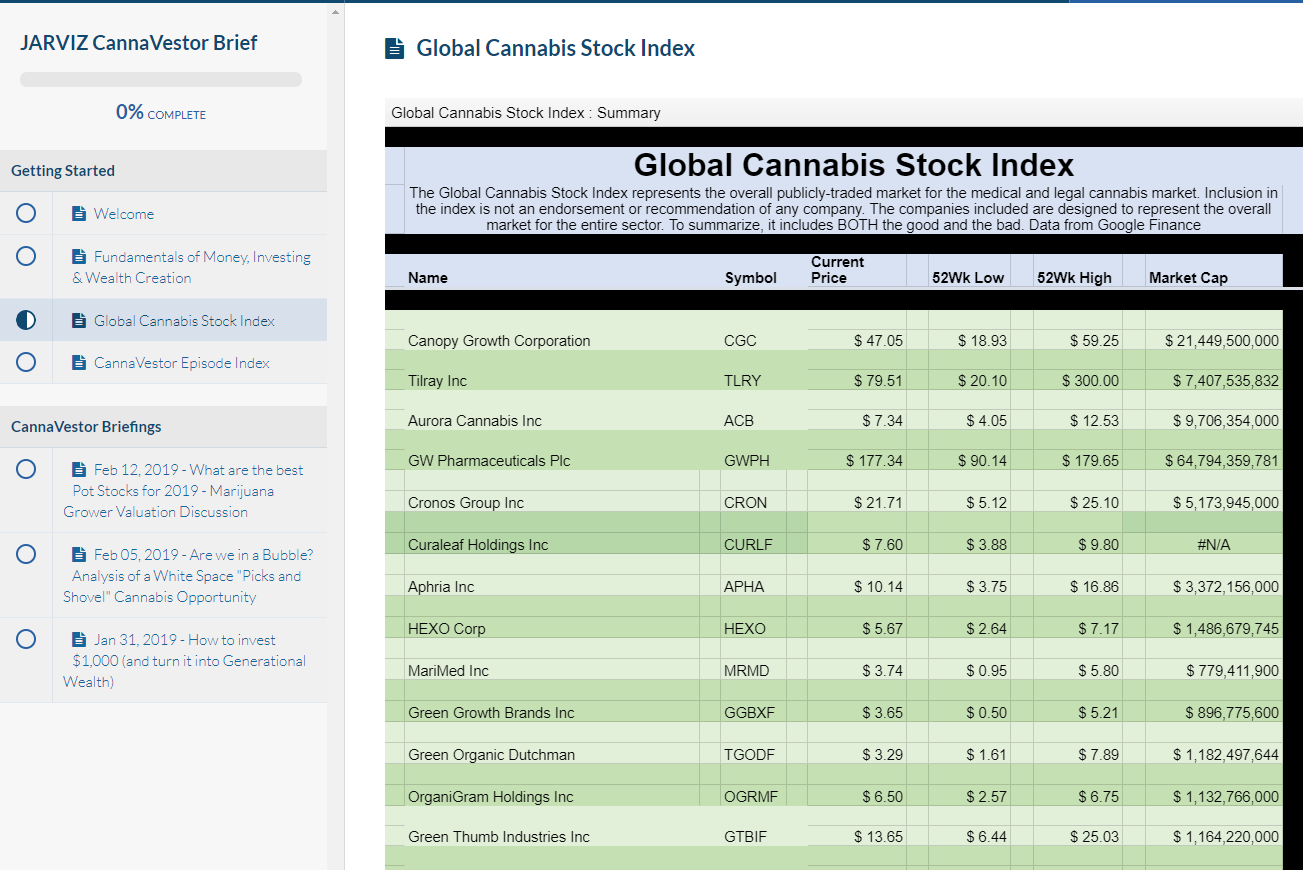Click Green Thumb's $ 25.03 52-week high
Viewport: 1303px width, 870px height.
[1094, 837]
